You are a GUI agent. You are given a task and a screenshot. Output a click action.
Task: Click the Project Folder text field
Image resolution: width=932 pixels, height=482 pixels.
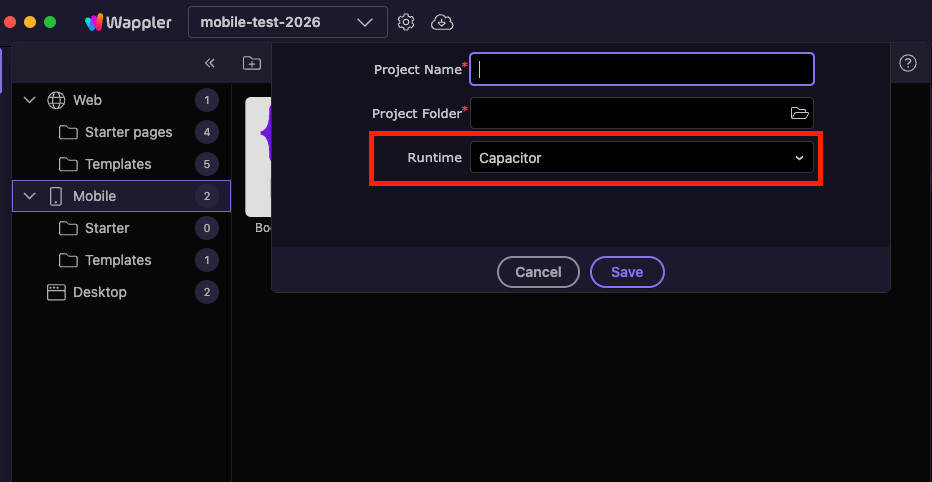[628, 113]
